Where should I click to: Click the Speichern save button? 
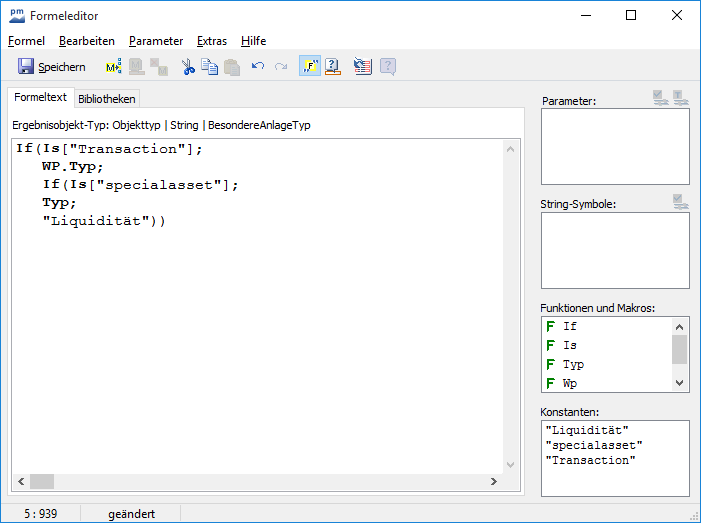coord(52,67)
